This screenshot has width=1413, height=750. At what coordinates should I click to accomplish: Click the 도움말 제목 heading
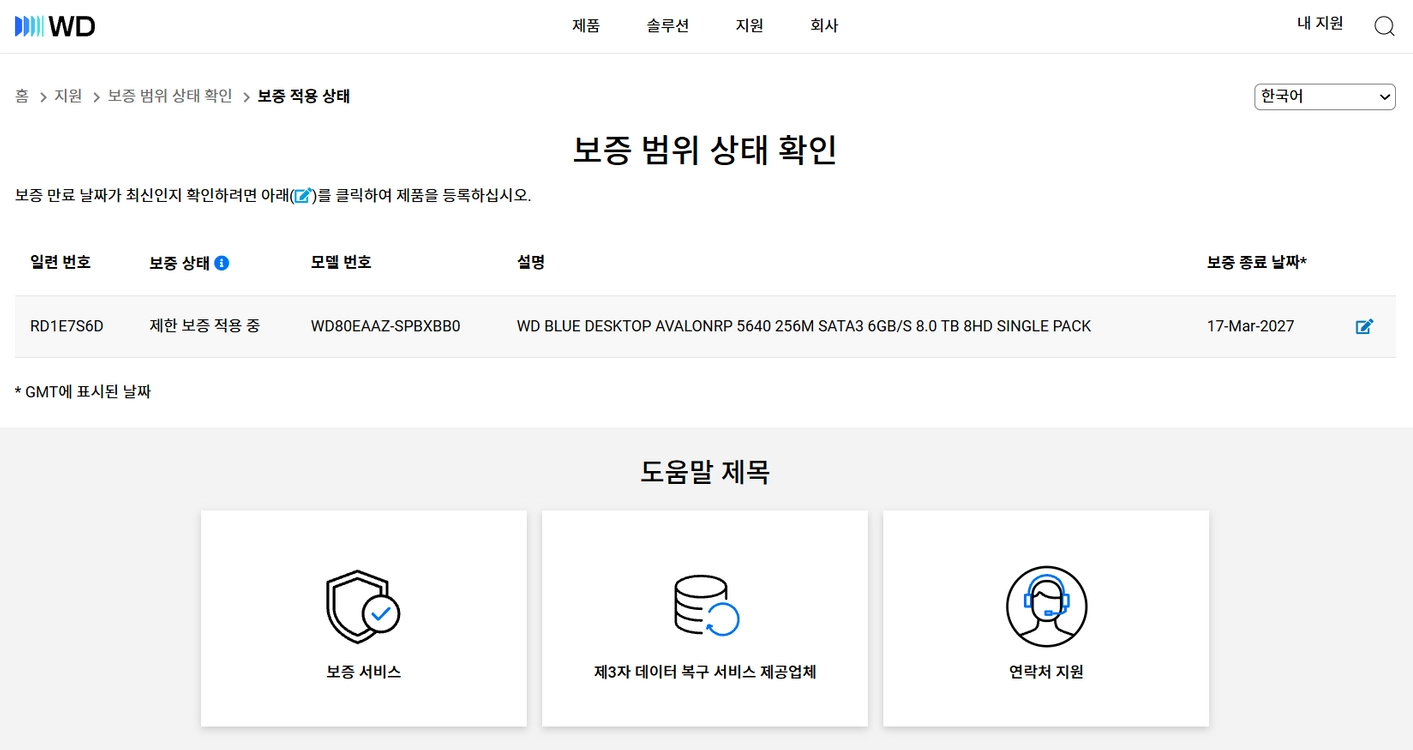705,471
